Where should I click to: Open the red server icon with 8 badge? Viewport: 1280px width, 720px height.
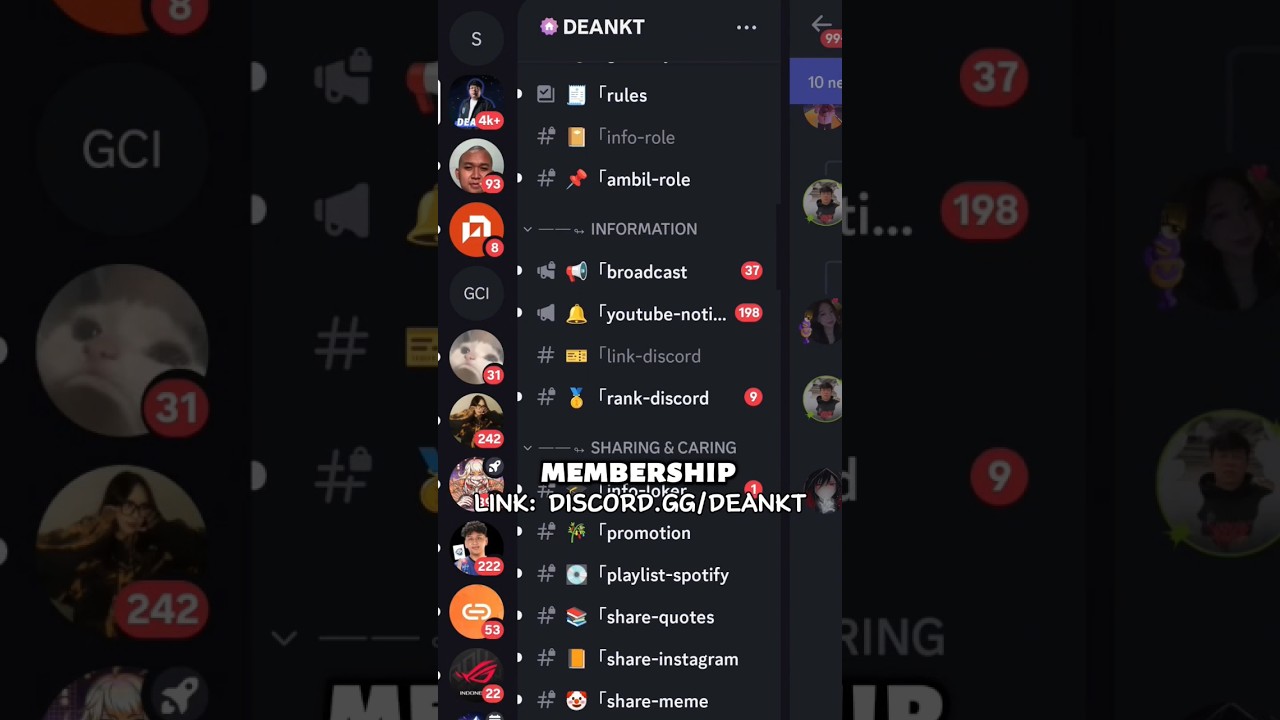(x=476, y=230)
